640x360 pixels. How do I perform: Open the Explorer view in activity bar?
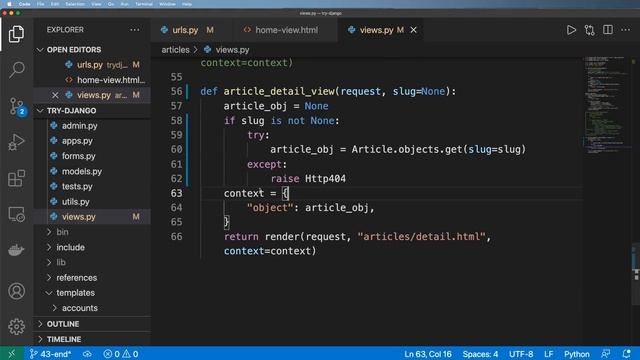tap(16, 34)
